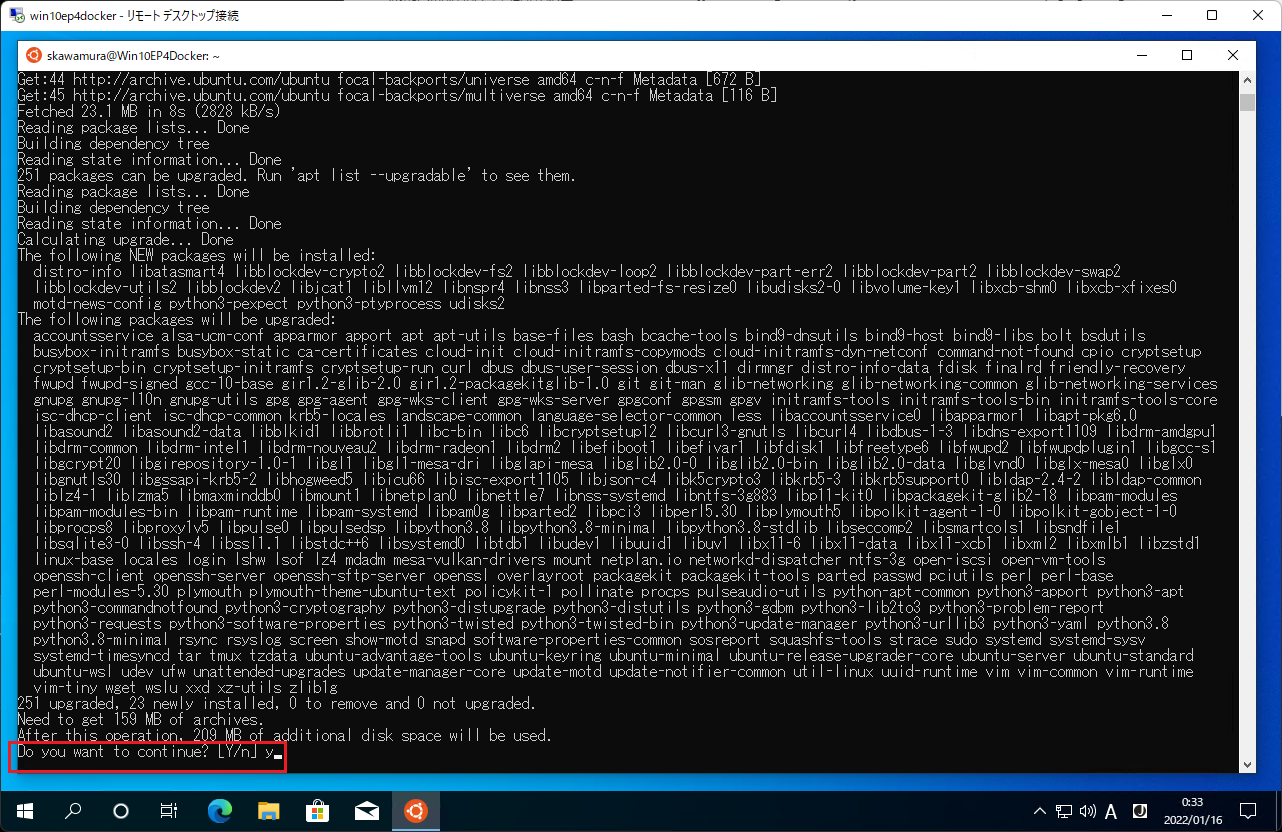Viewport: 1282px width, 832px height.
Task: Launch Microsoft Edge from the taskbar
Action: click(218, 809)
